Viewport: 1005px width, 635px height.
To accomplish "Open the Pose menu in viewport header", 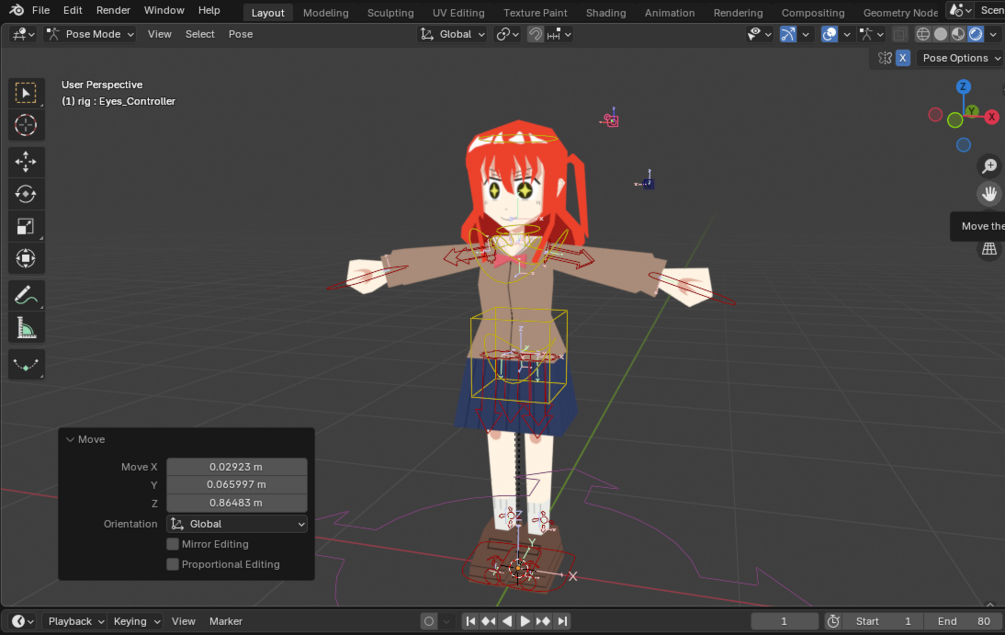I will [240, 34].
